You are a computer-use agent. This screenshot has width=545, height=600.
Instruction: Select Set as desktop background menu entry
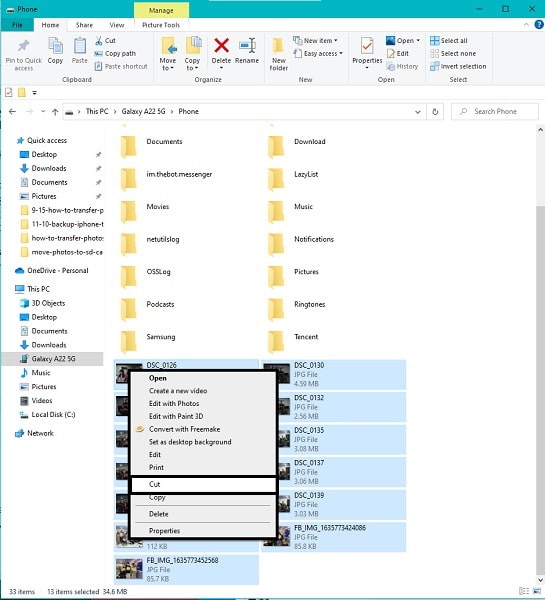pos(190,442)
